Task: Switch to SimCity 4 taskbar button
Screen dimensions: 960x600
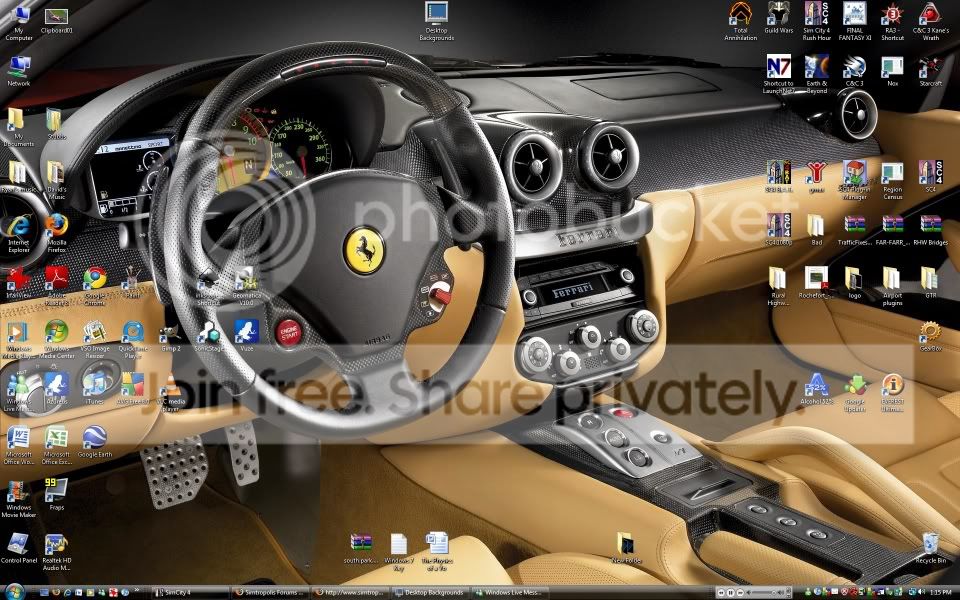Action: [189, 593]
